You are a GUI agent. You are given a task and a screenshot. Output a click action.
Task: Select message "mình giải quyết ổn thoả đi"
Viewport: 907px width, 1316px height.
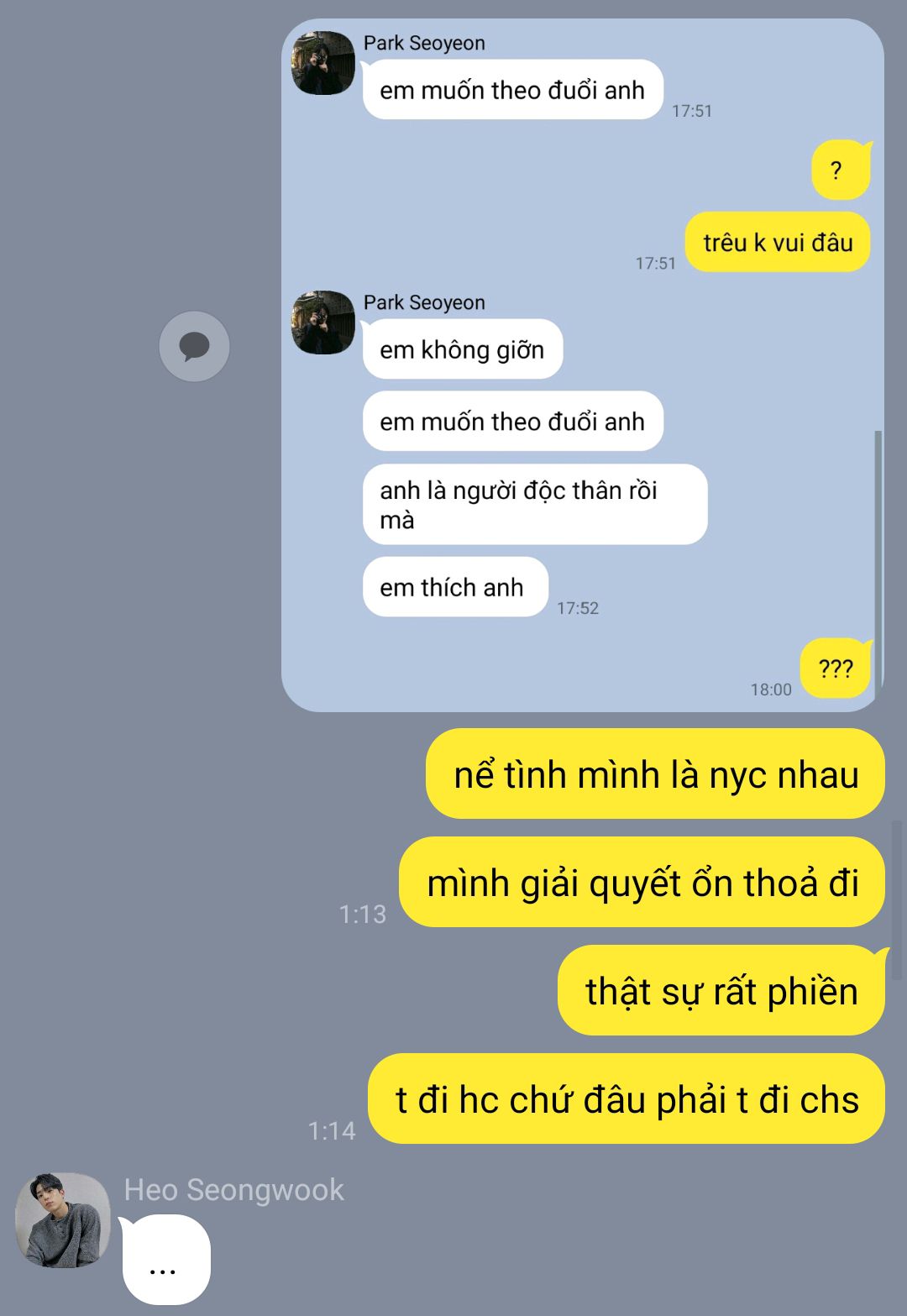(642, 882)
